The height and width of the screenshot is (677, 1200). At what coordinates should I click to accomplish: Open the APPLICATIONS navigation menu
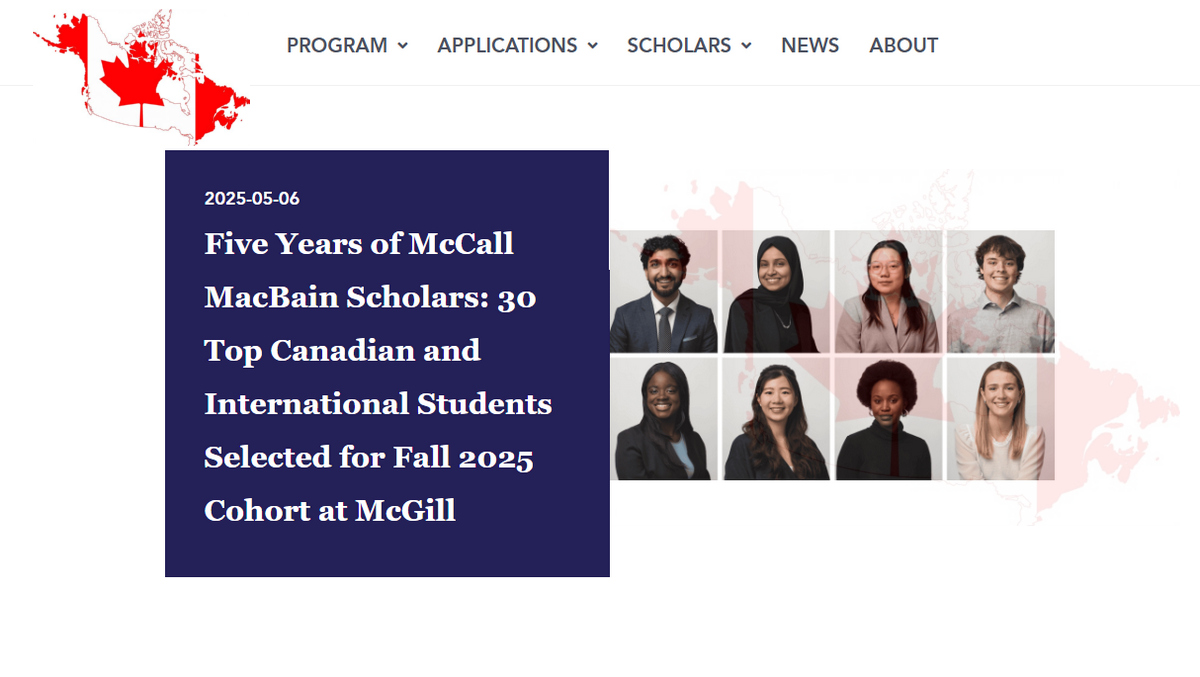506,45
